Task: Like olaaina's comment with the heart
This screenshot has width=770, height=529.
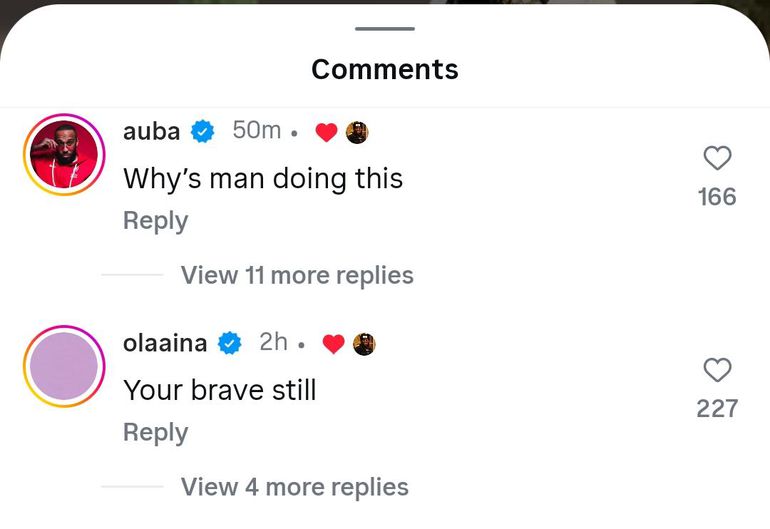Action: tap(717, 370)
